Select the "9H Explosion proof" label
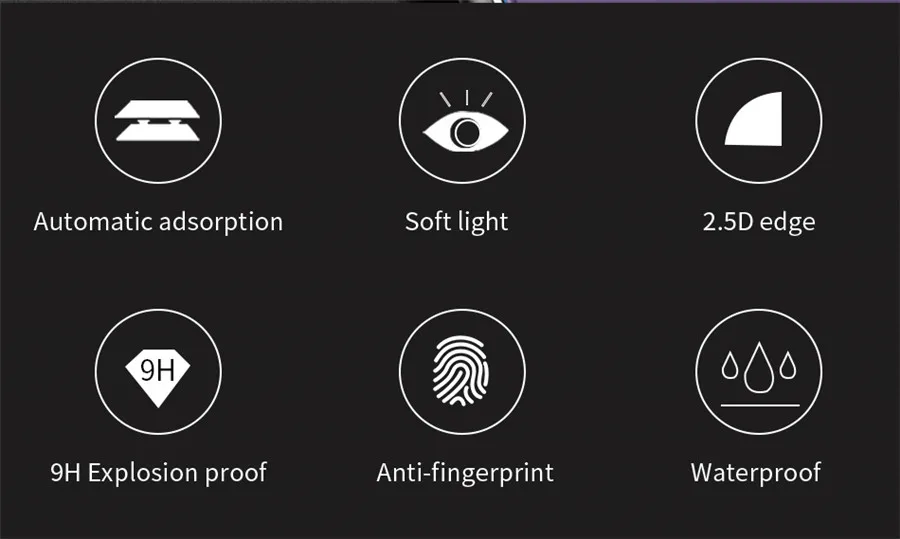This screenshot has height=539, width=900. click(158, 471)
